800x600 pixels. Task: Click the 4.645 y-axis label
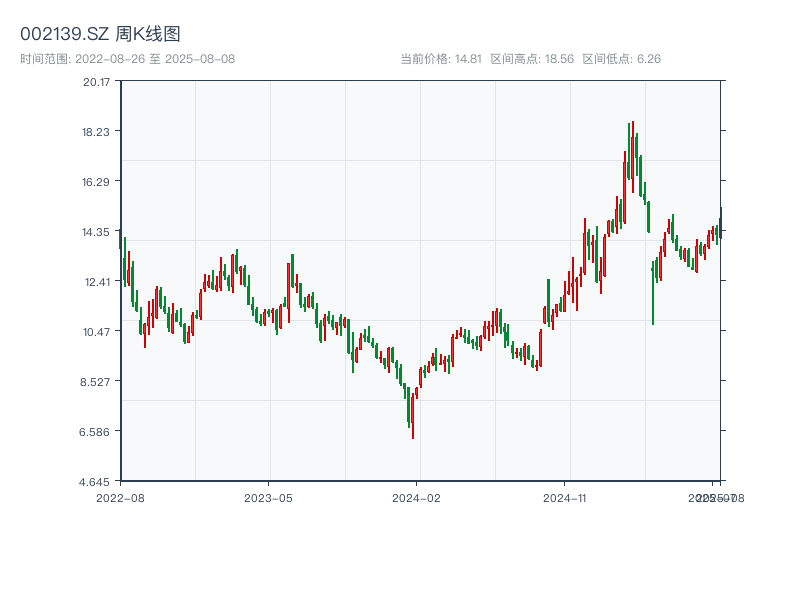pyautogui.click(x=97, y=482)
